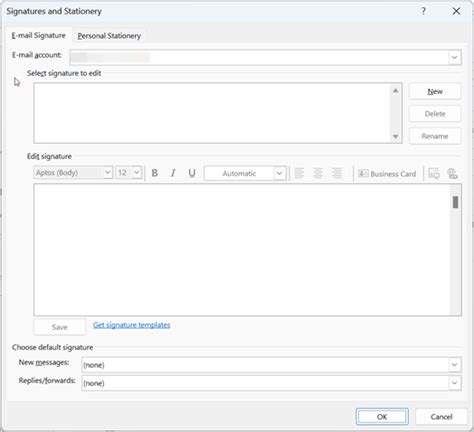Screen dimensions: 474x432
Task: Open the Get signature templates link
Action: pos(132,325)
